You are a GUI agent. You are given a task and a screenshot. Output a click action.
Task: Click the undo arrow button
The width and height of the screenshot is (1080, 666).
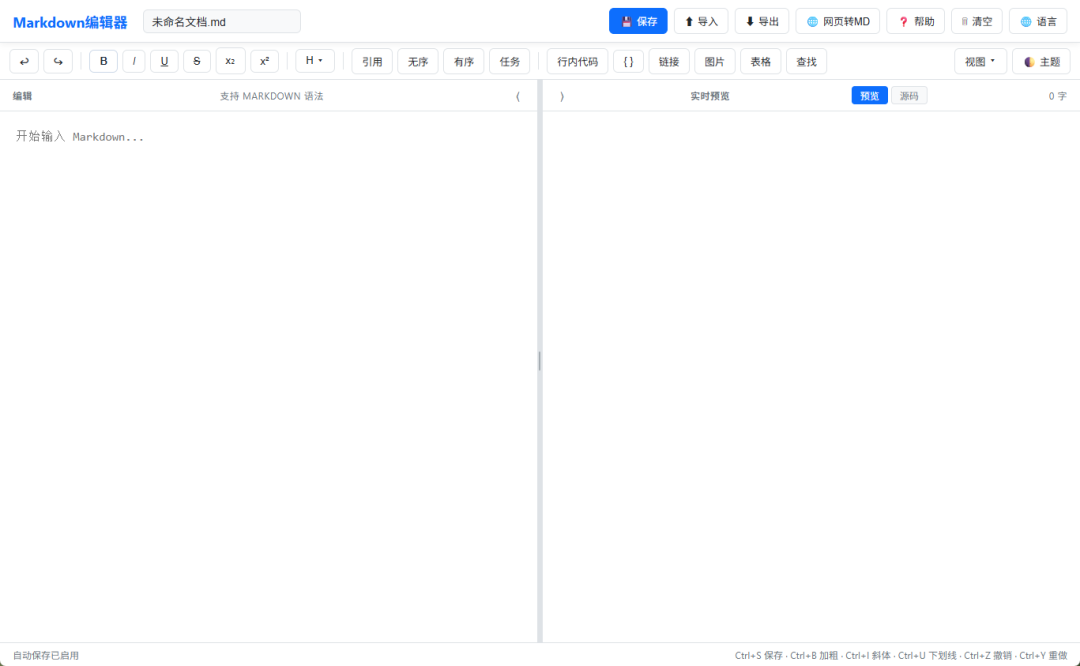point(24,61)
